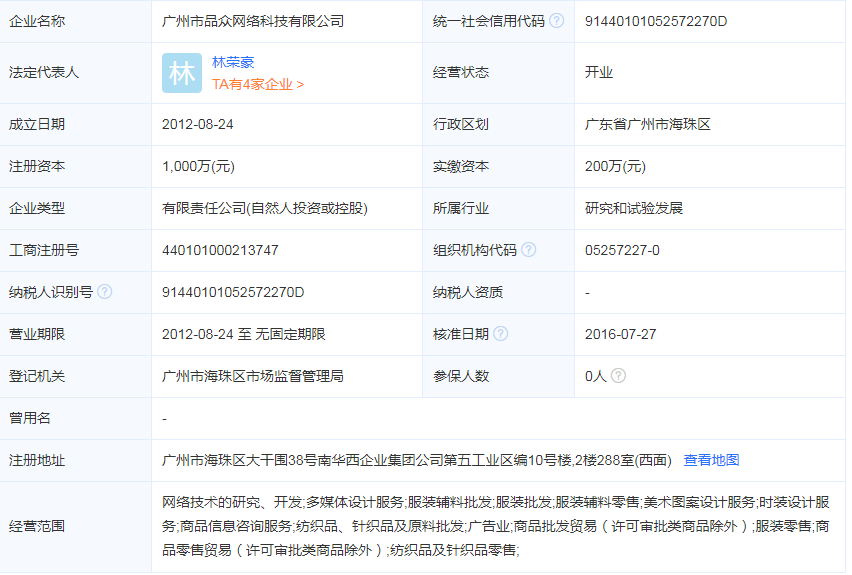This screenshot has height=575, width=852.
Task: Click 营业期限 label cell
Action: [76, 334]
